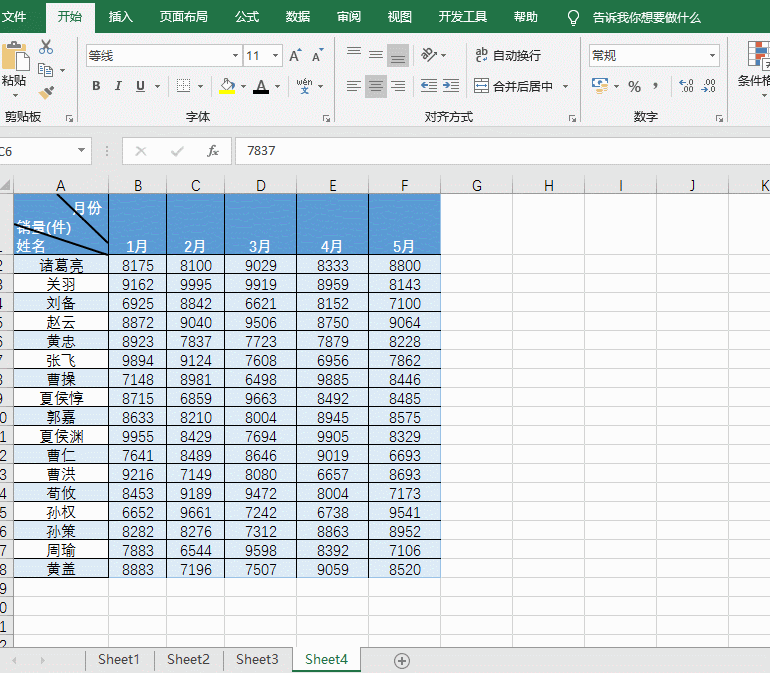Open the number format dropdown showing 常规
The image size is (770, 673).
[712, 56]
